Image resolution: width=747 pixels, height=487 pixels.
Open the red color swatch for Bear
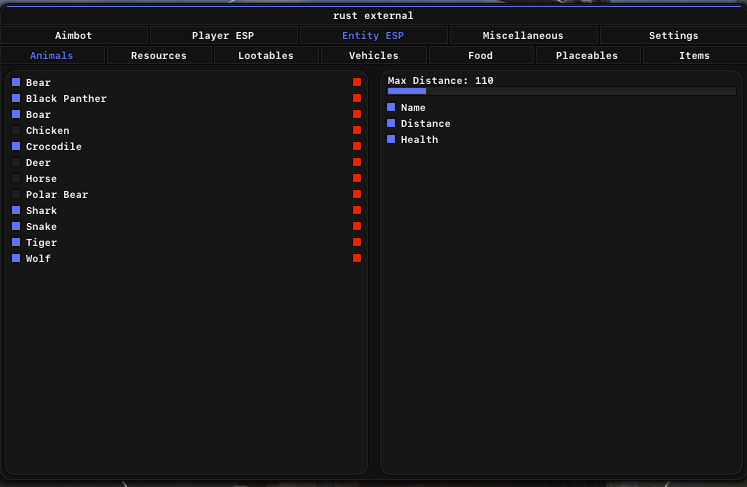tap(357, 82)
